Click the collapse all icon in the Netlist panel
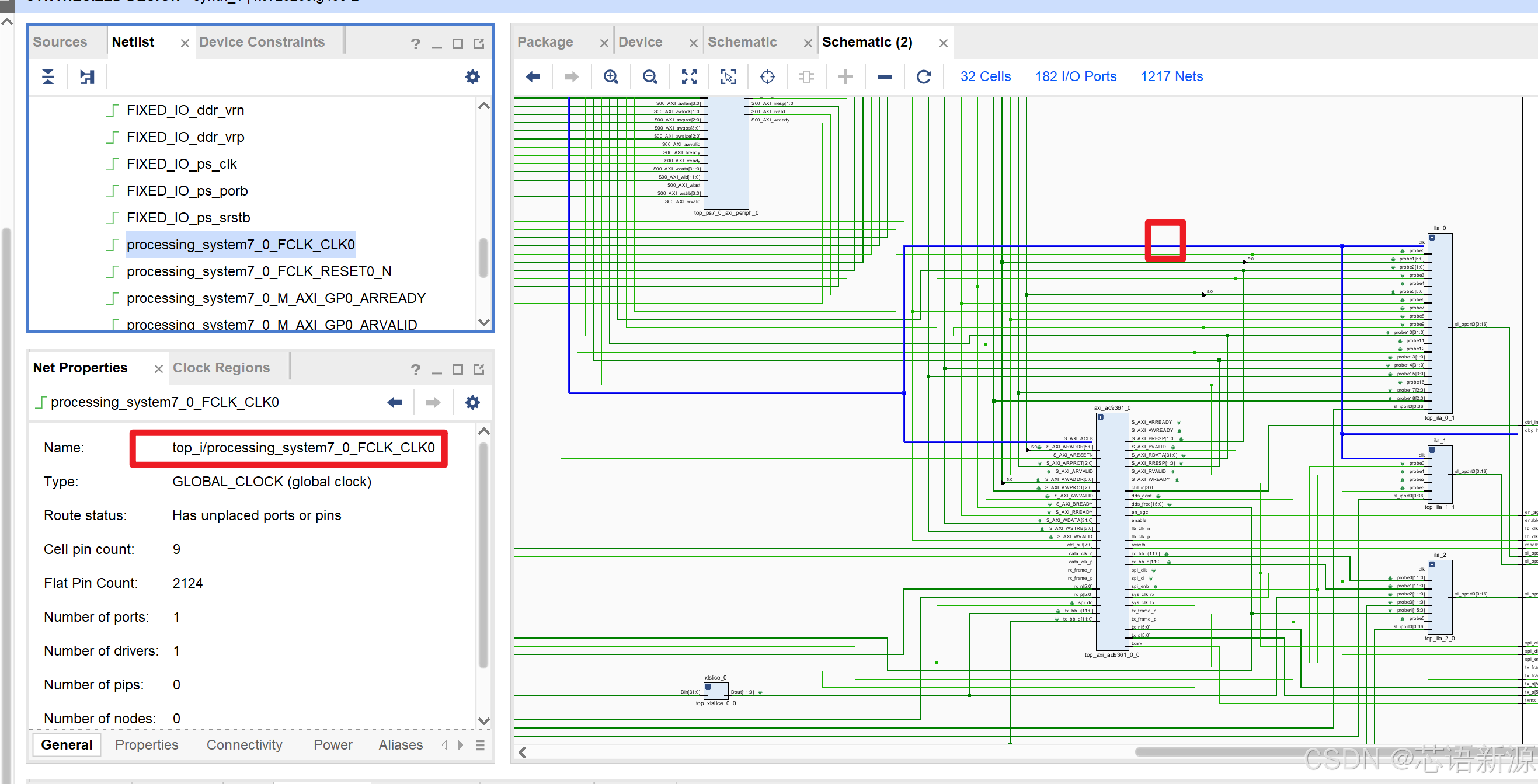This screenshot has height=784, width=1538. pyautogui.click(x=48, y=76)
